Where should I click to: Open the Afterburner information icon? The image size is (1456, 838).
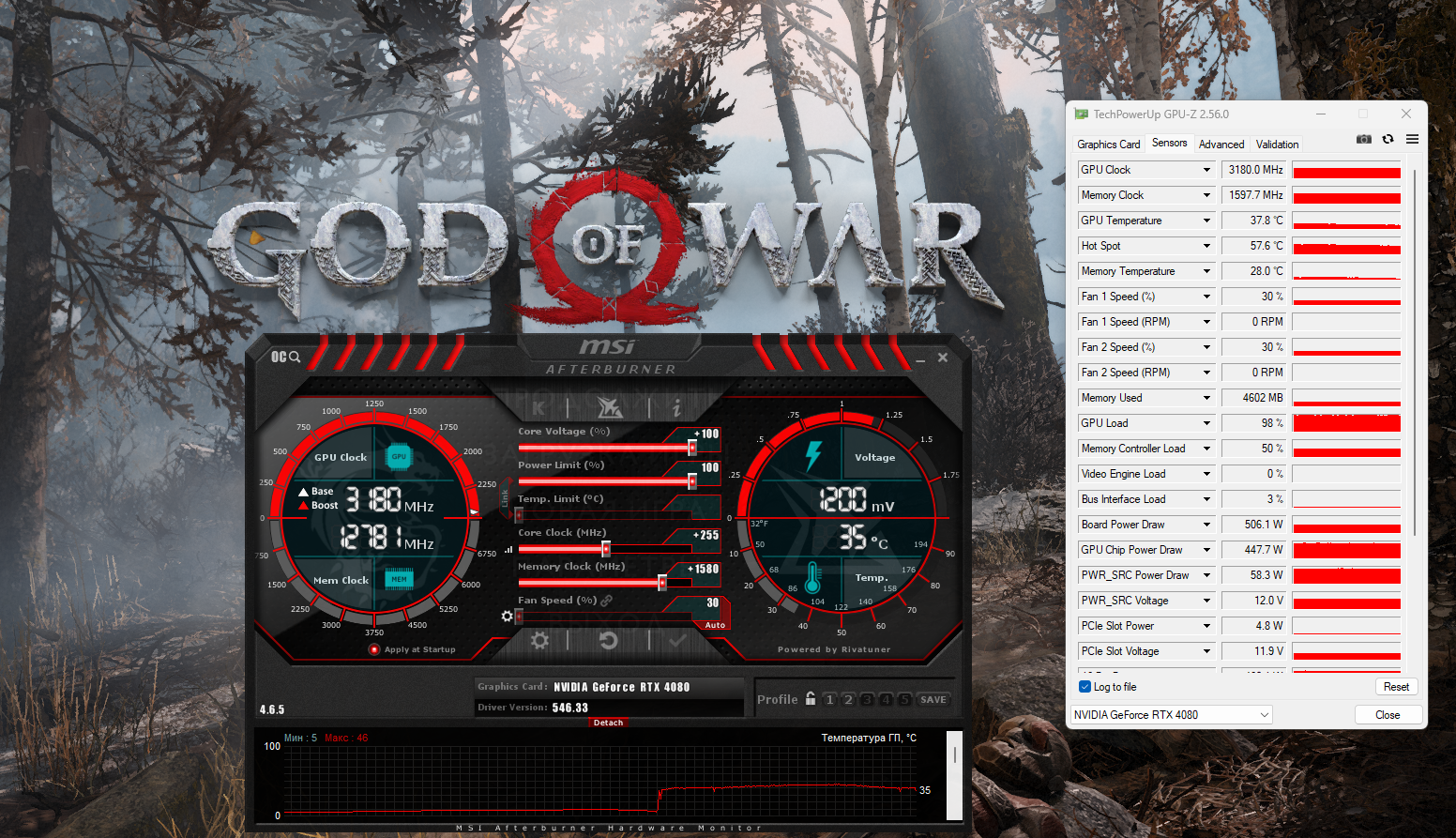pyautogui.click(x=676, y=407)
